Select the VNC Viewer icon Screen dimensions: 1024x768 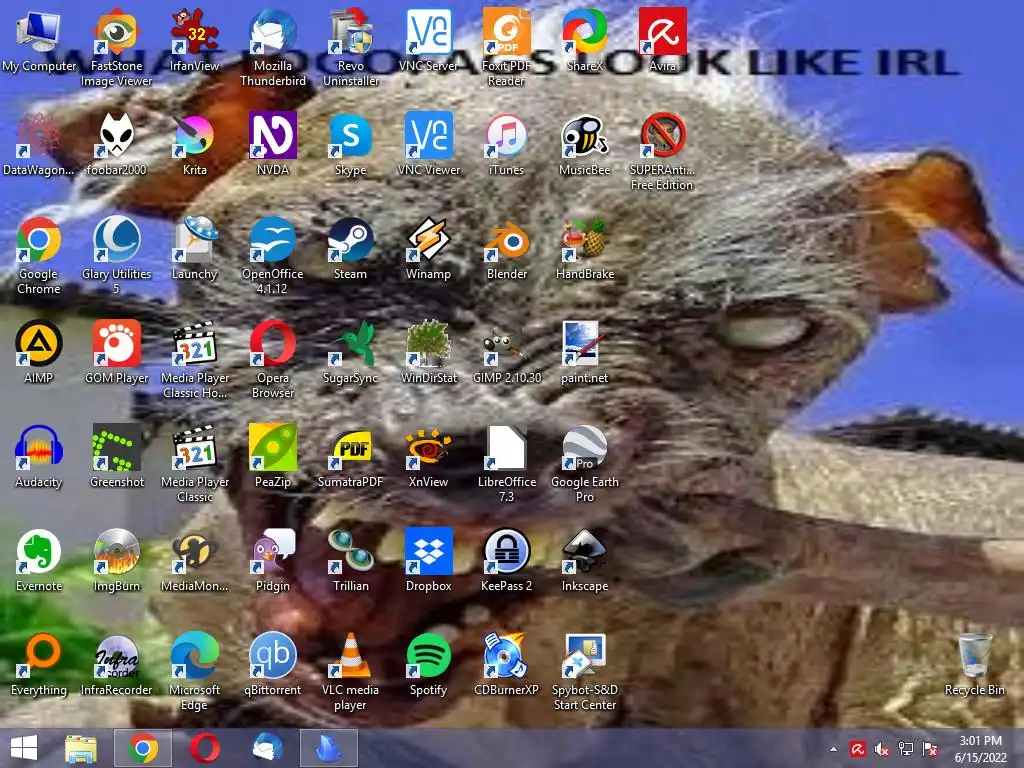428,144
